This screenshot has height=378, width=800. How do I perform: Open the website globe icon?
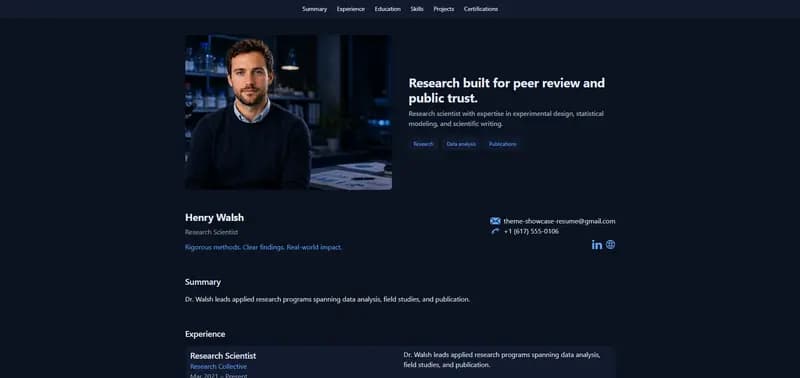[x=610, y=244]
